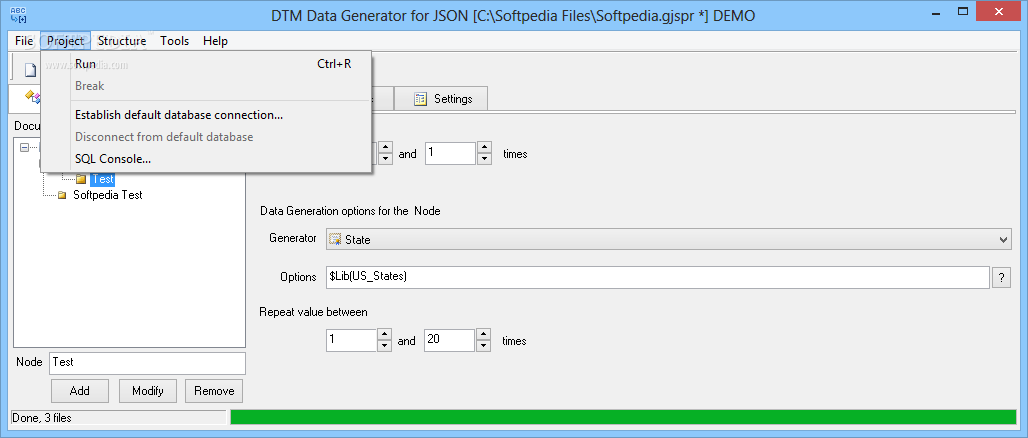Increase the lower repeat-value spinner showing 1
Image resolution: width=1028 pixels, height=438 pixels.
[385, 335]
